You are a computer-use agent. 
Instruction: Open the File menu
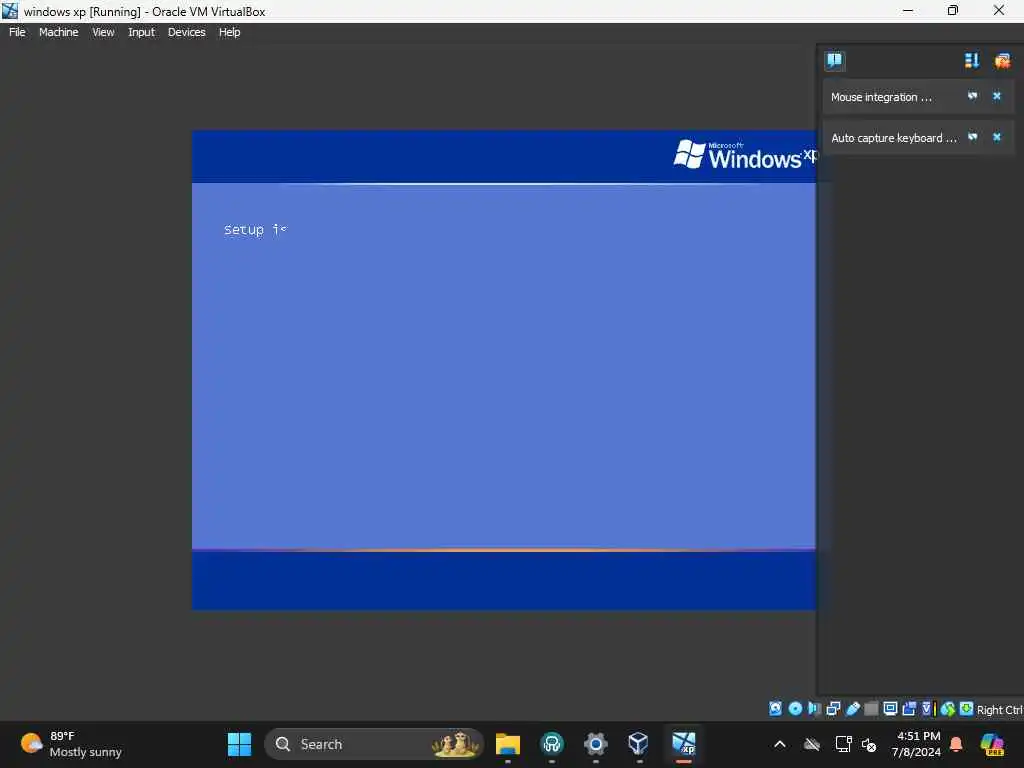pyautogui.click(x=17, y=32)
